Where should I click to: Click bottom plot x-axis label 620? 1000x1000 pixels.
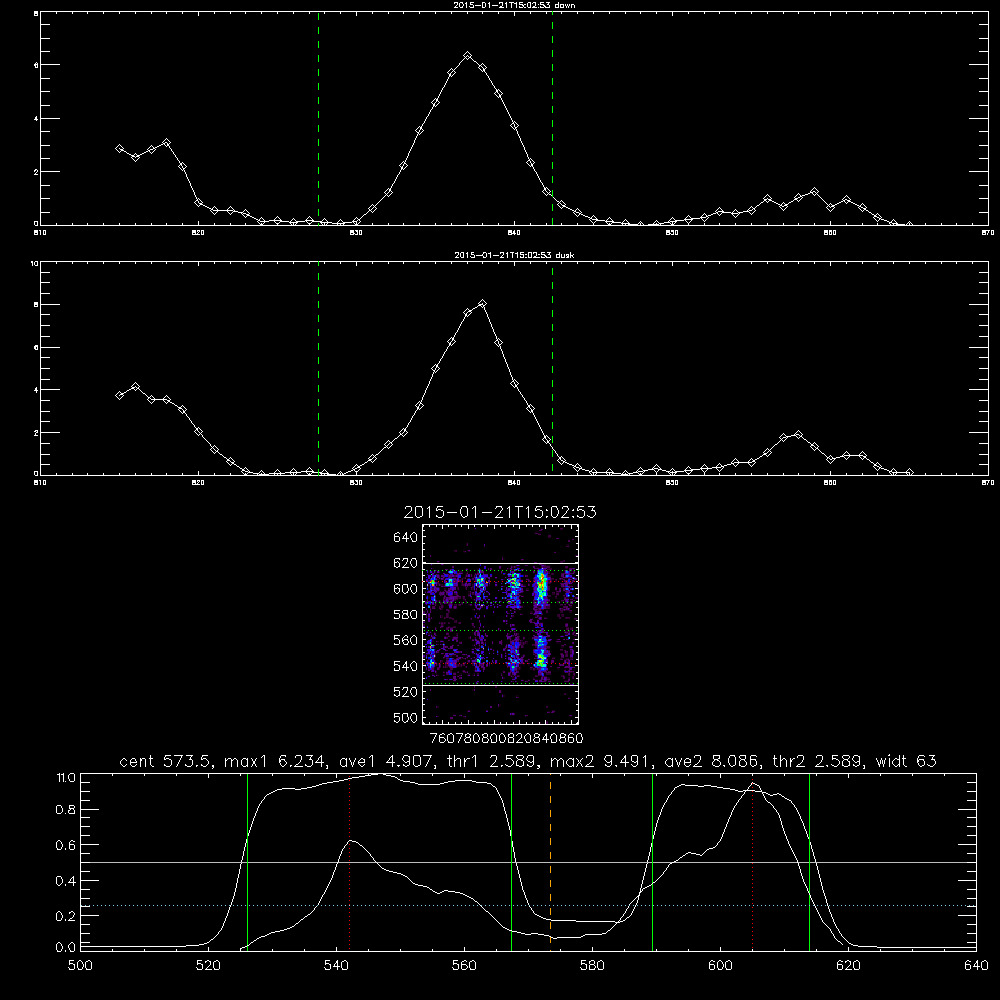coord(848,965)
